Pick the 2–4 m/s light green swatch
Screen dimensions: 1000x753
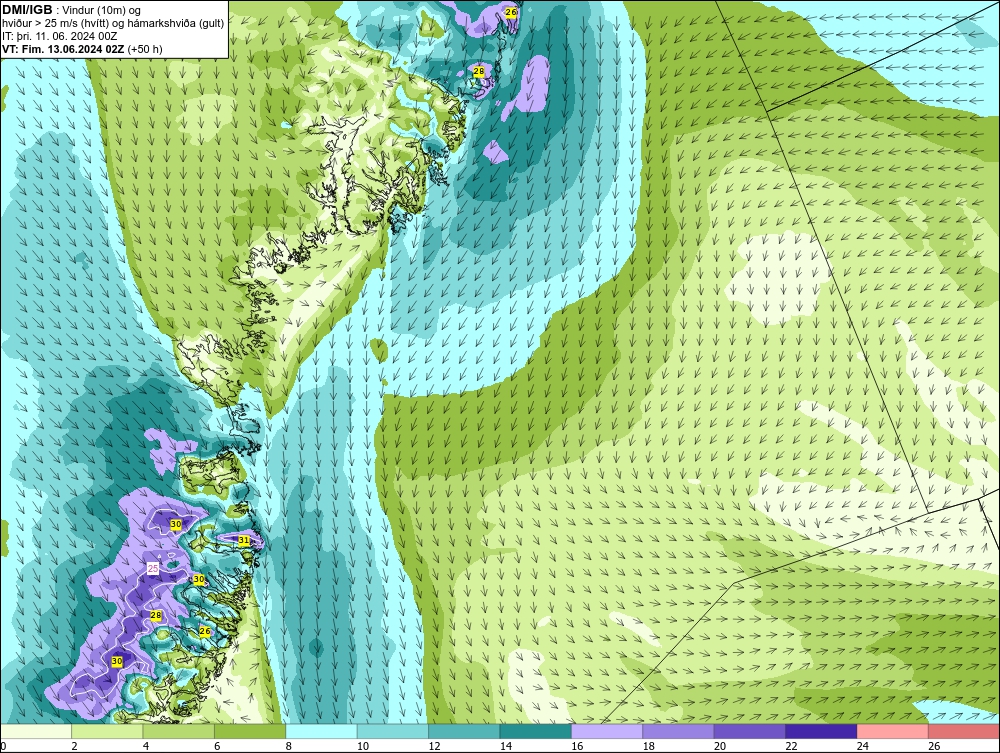pos(107,731)
